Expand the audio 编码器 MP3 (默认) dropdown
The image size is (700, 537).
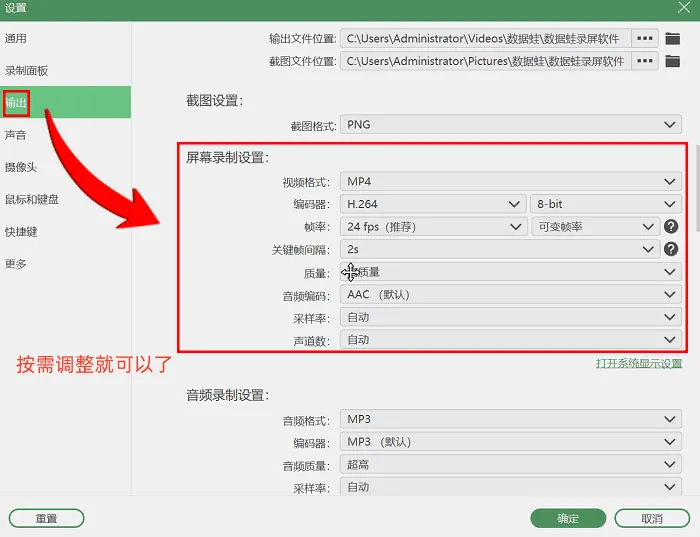point(511,442)
